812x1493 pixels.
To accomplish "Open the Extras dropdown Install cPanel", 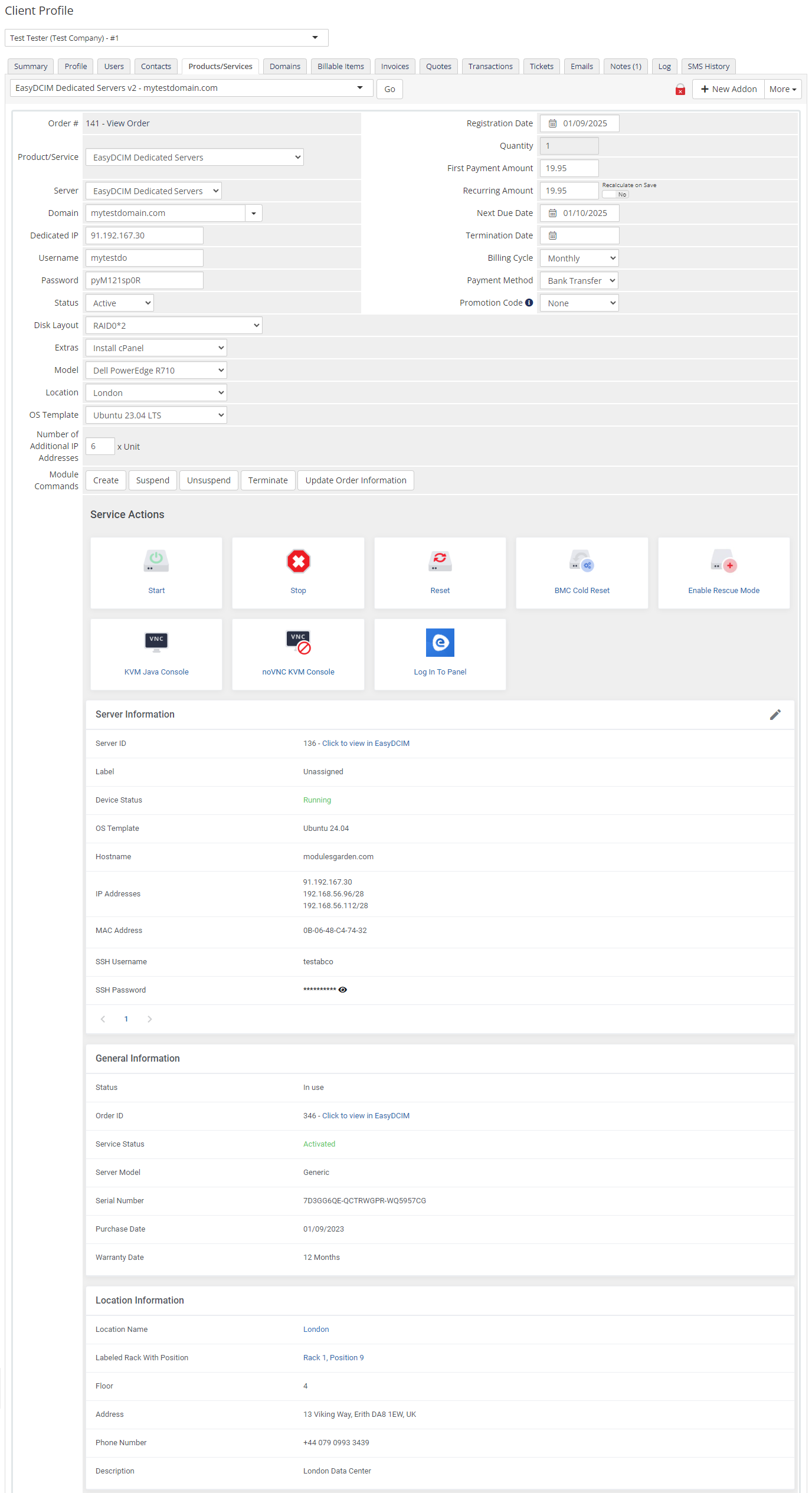I will pyautogui.click(x=156, y=348).
